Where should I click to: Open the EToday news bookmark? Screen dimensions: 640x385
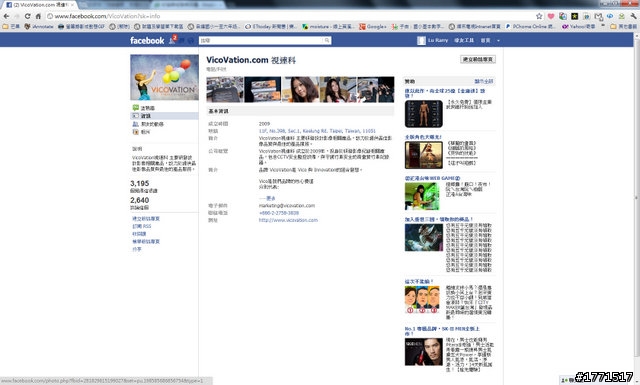[271, 26]
